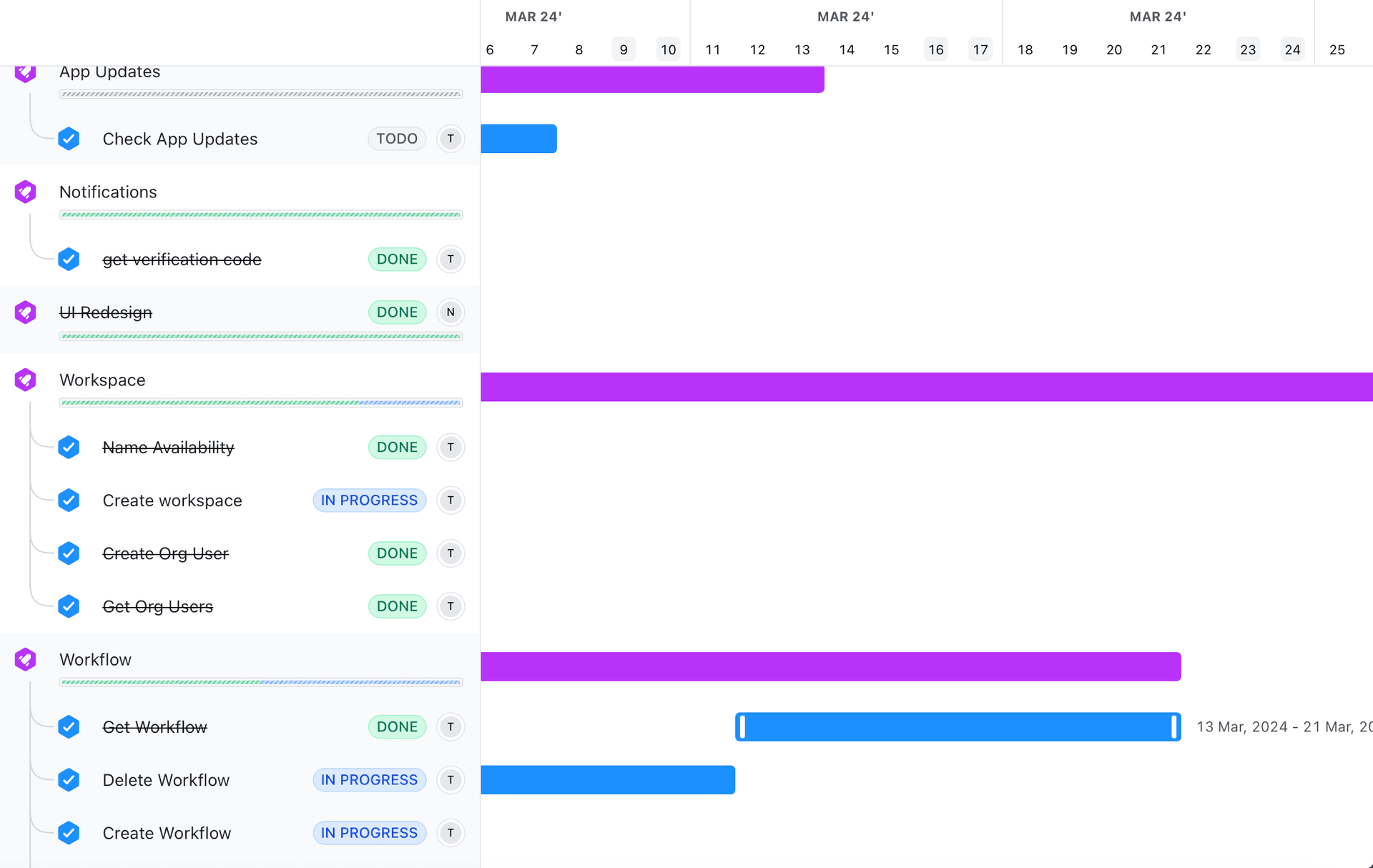Screen dimensions: 1373x868
Task: Click the Get Org Users task check icon
Action: [69, 606]
